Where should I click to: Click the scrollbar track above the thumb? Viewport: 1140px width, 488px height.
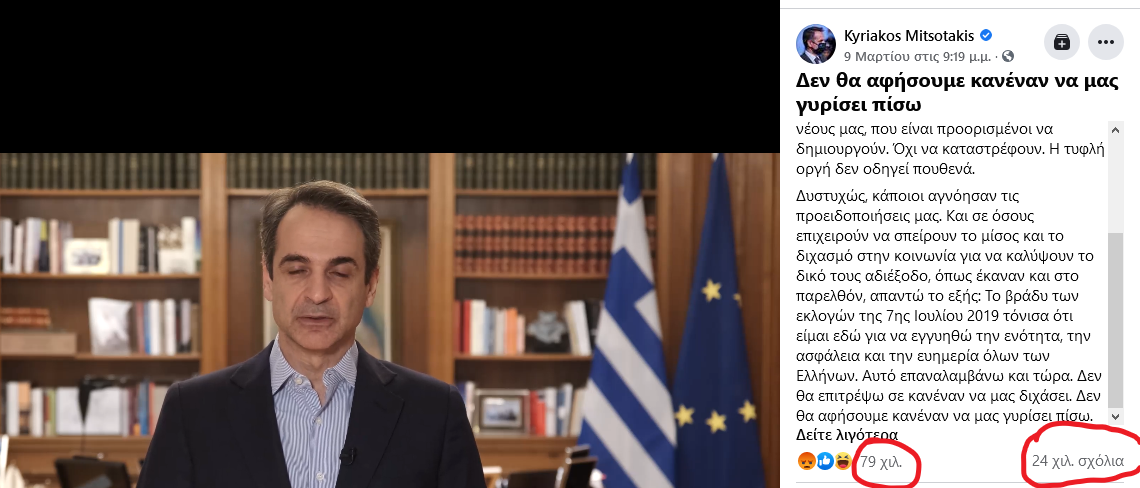(x=1115, y=185)
